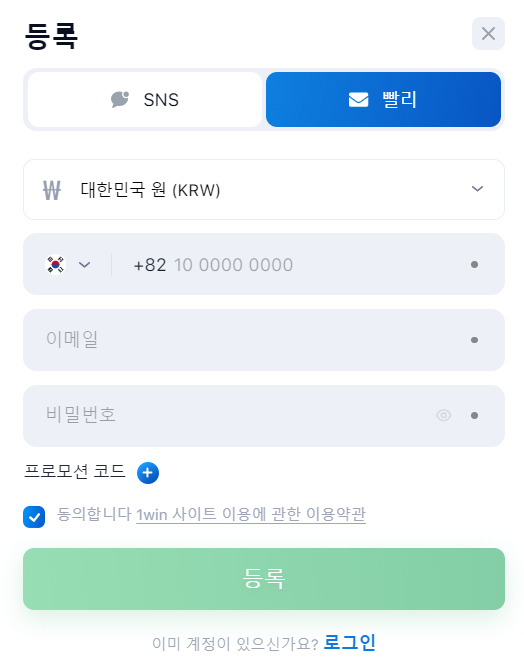Toggle password visibility eye icon

point(444,415)
